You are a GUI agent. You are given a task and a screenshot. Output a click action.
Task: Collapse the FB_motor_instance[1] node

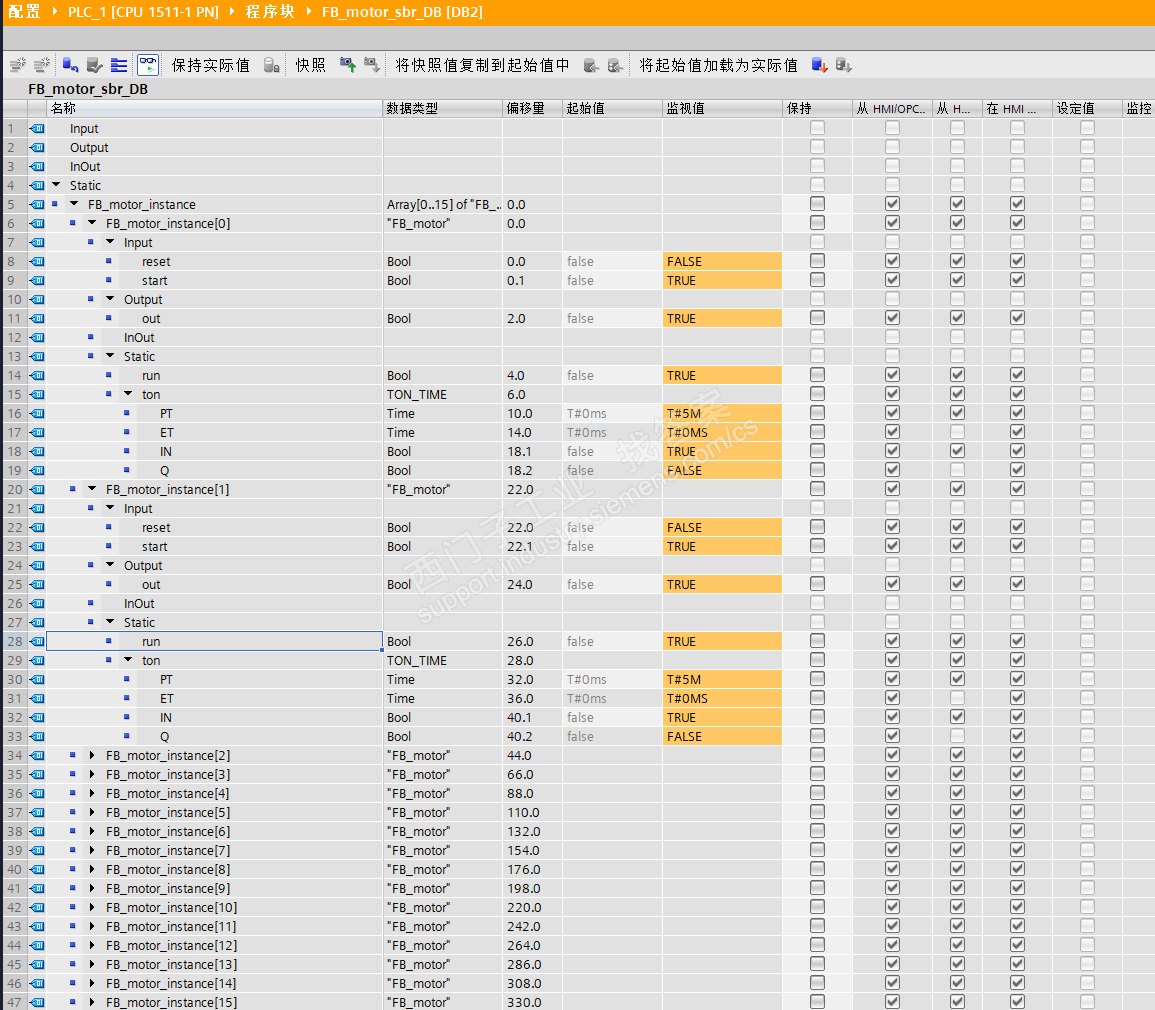tap(92, 490)
